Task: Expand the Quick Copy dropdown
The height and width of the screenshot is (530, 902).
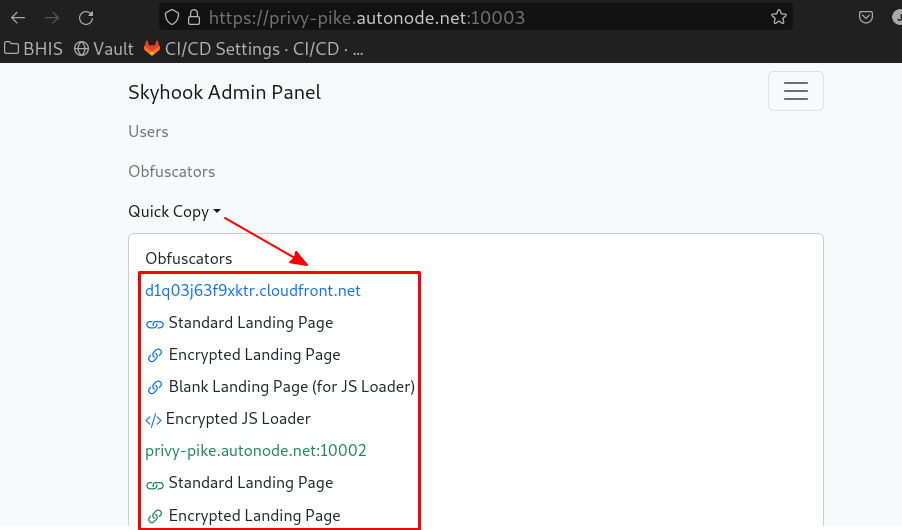Action: pos(174,212)
